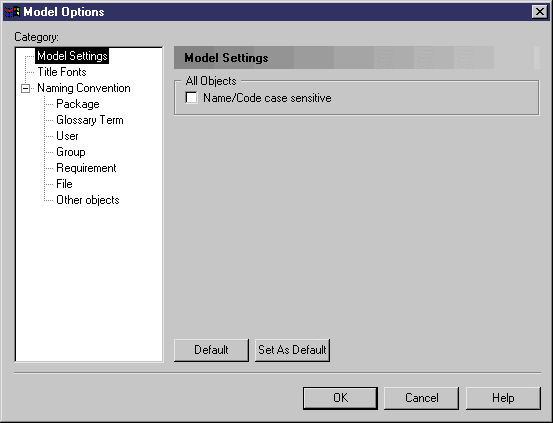Viewport: 553px width, 423px height.
Task: Open Help for Model Options
Action: (503, 398)
